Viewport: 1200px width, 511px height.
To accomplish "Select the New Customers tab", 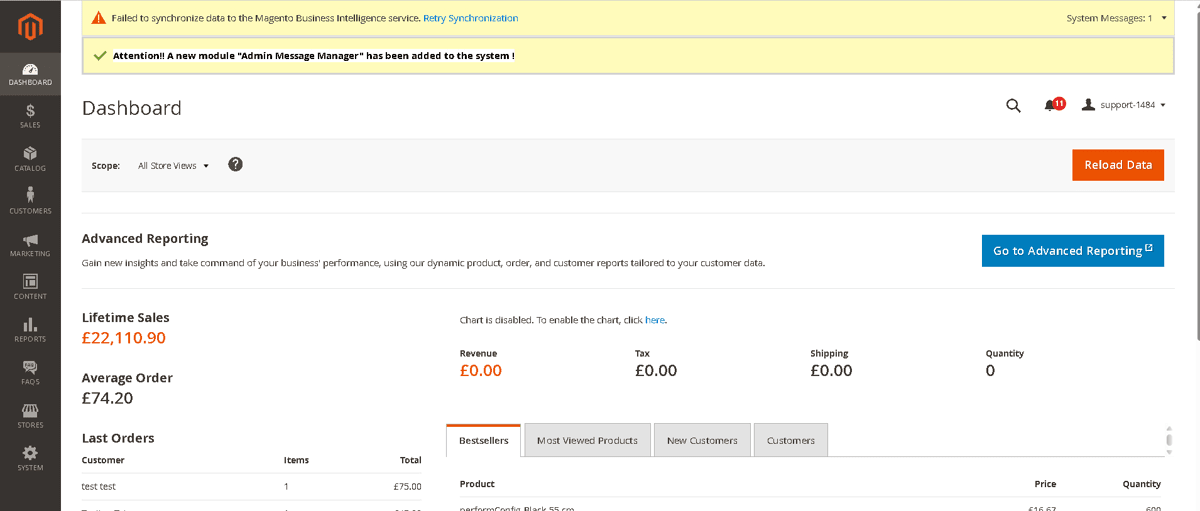I will [702, 440].
